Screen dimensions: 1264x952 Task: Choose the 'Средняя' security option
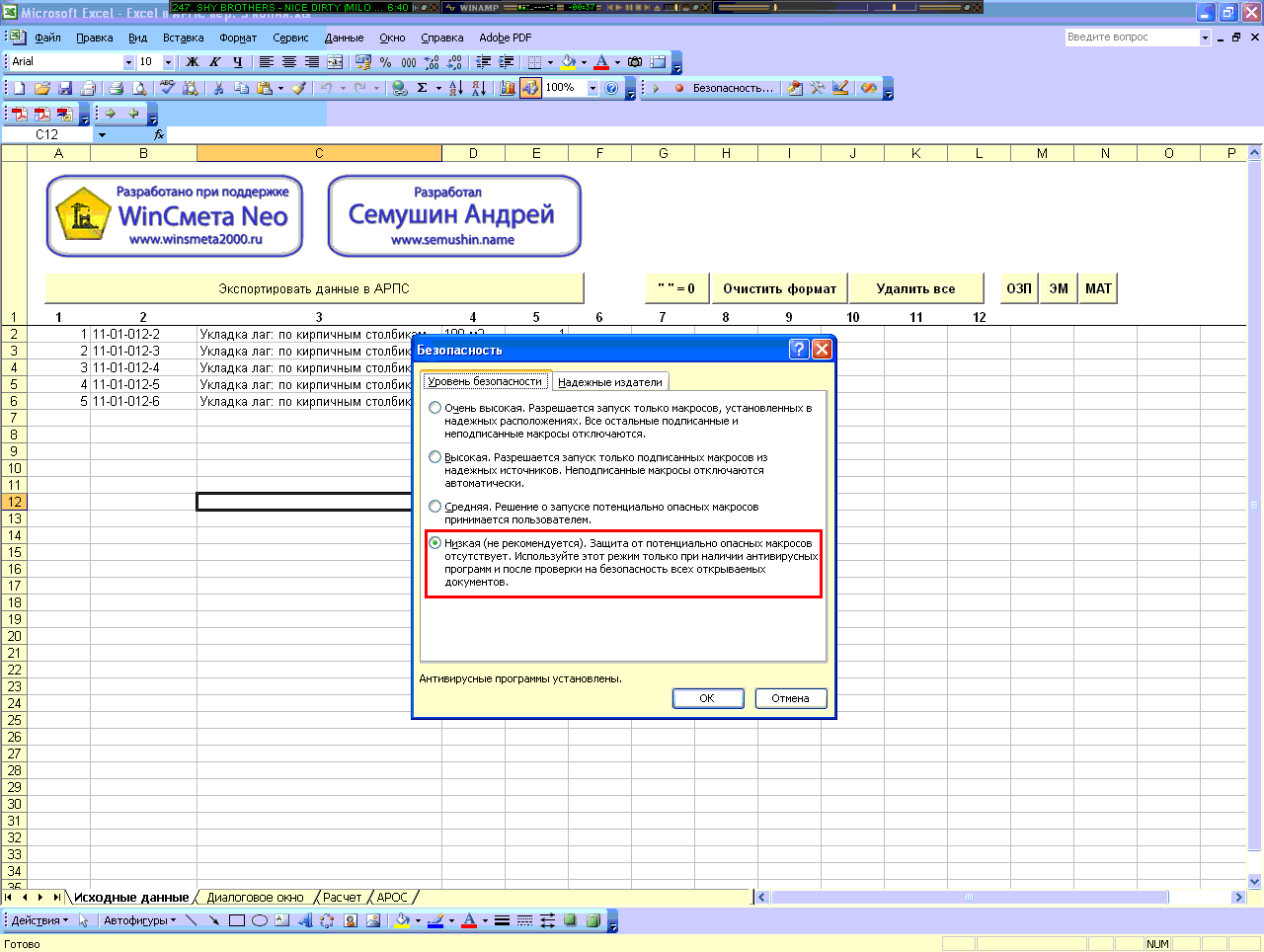coord(435,507)
